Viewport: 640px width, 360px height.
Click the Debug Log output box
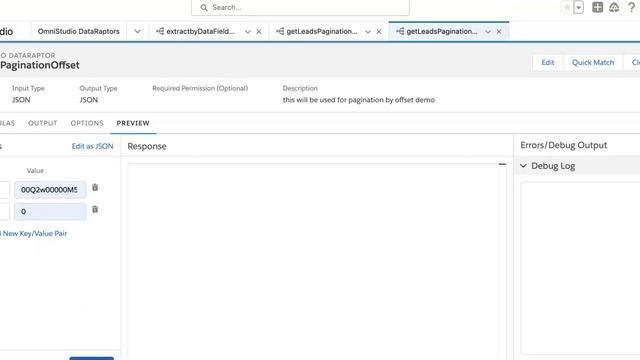pyautogui.click(x=580, y=268)
